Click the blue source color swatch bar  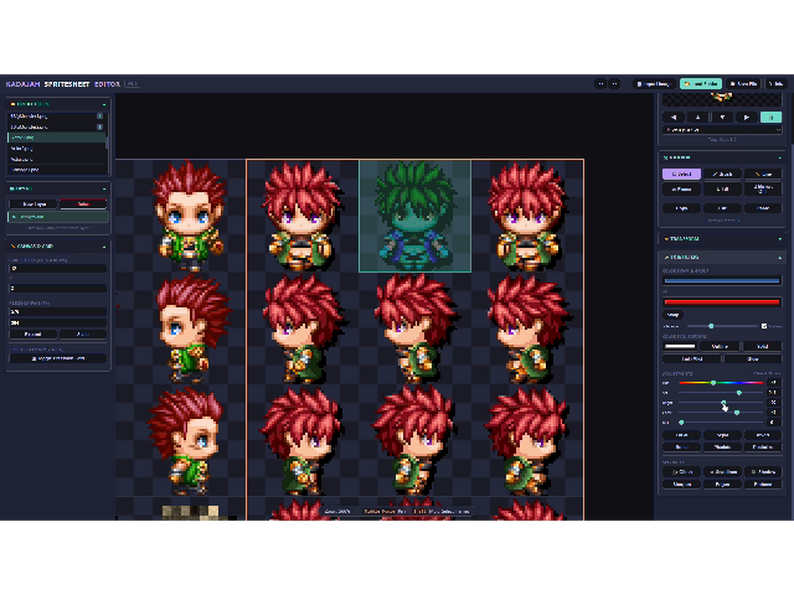[722, 280]
